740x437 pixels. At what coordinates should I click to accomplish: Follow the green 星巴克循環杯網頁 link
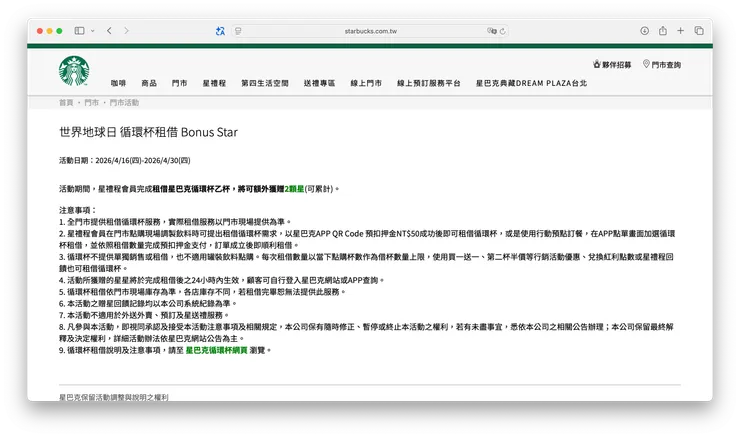point(217,350)
